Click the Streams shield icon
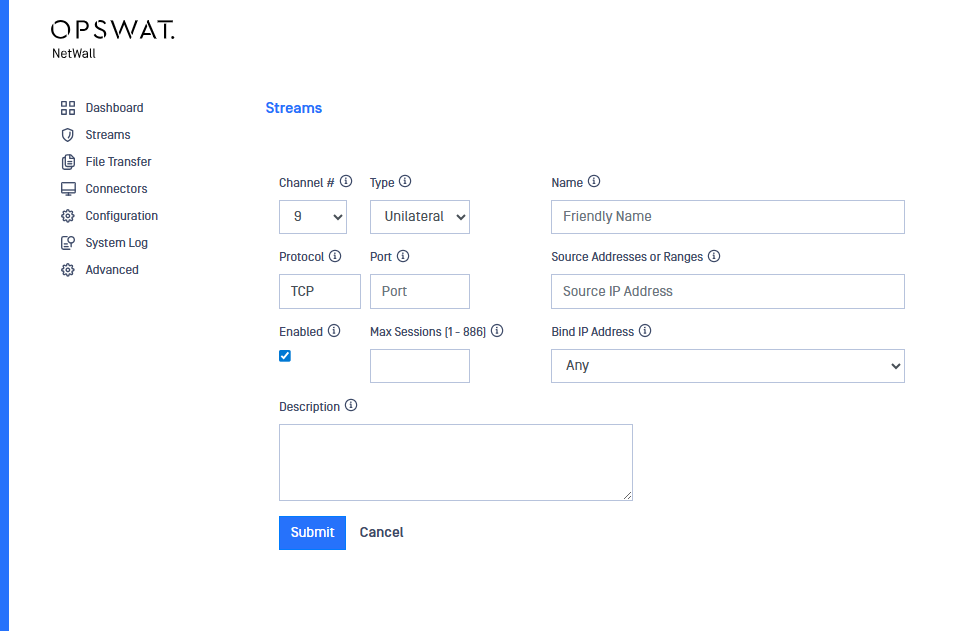This screenshot has width=970, height=631. tap(68, 135)
